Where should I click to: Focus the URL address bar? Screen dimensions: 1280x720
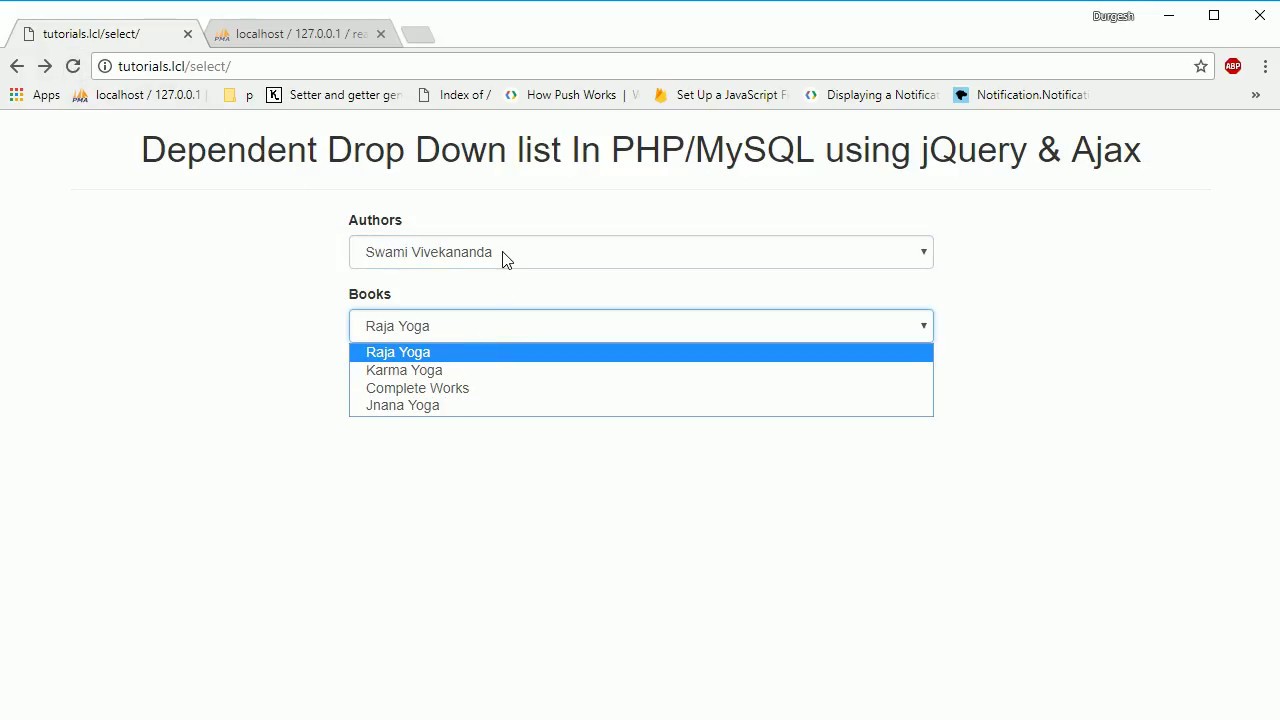click(x=650, y=66)
